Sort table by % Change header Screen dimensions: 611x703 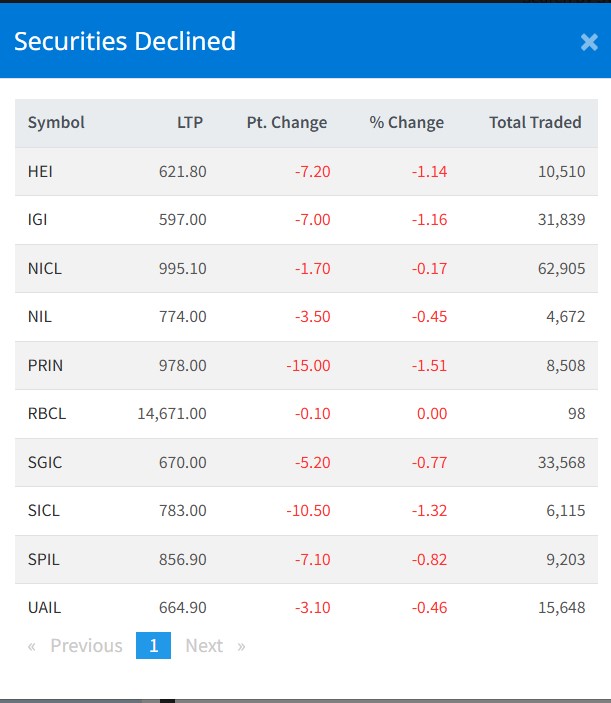pyautogui.click(x=406, y=123)
